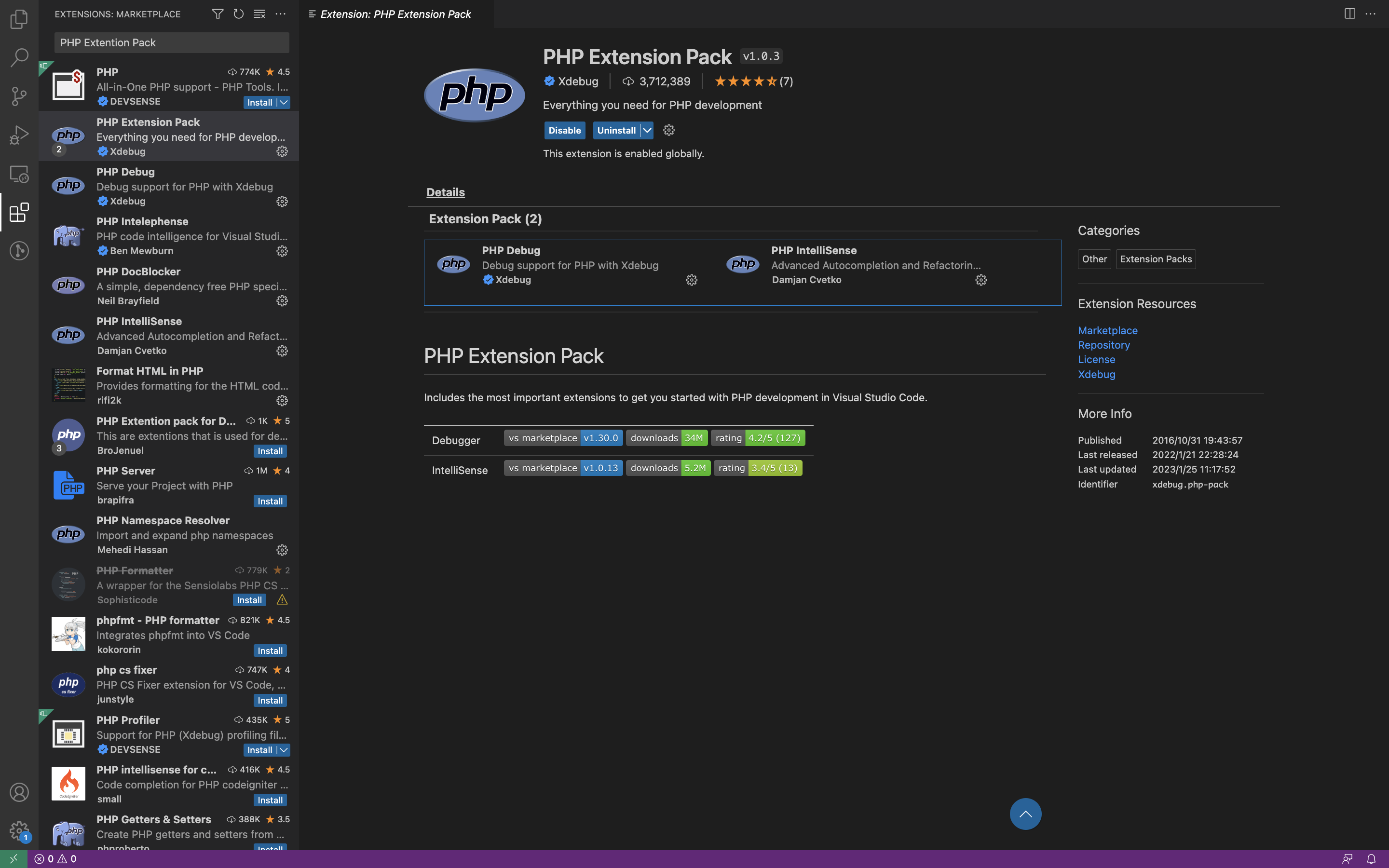
Task: Click the scroll to top button
Action: [x=1025, y=814]
